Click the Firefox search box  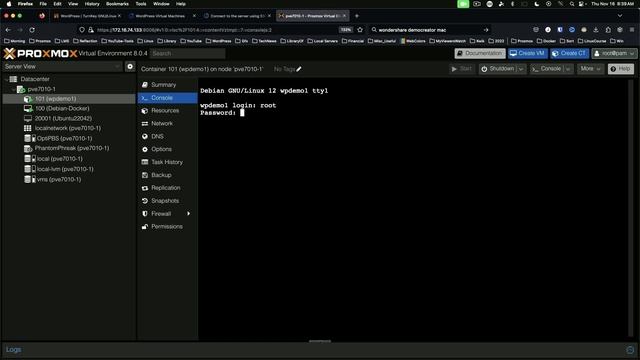tap(429, 30)
